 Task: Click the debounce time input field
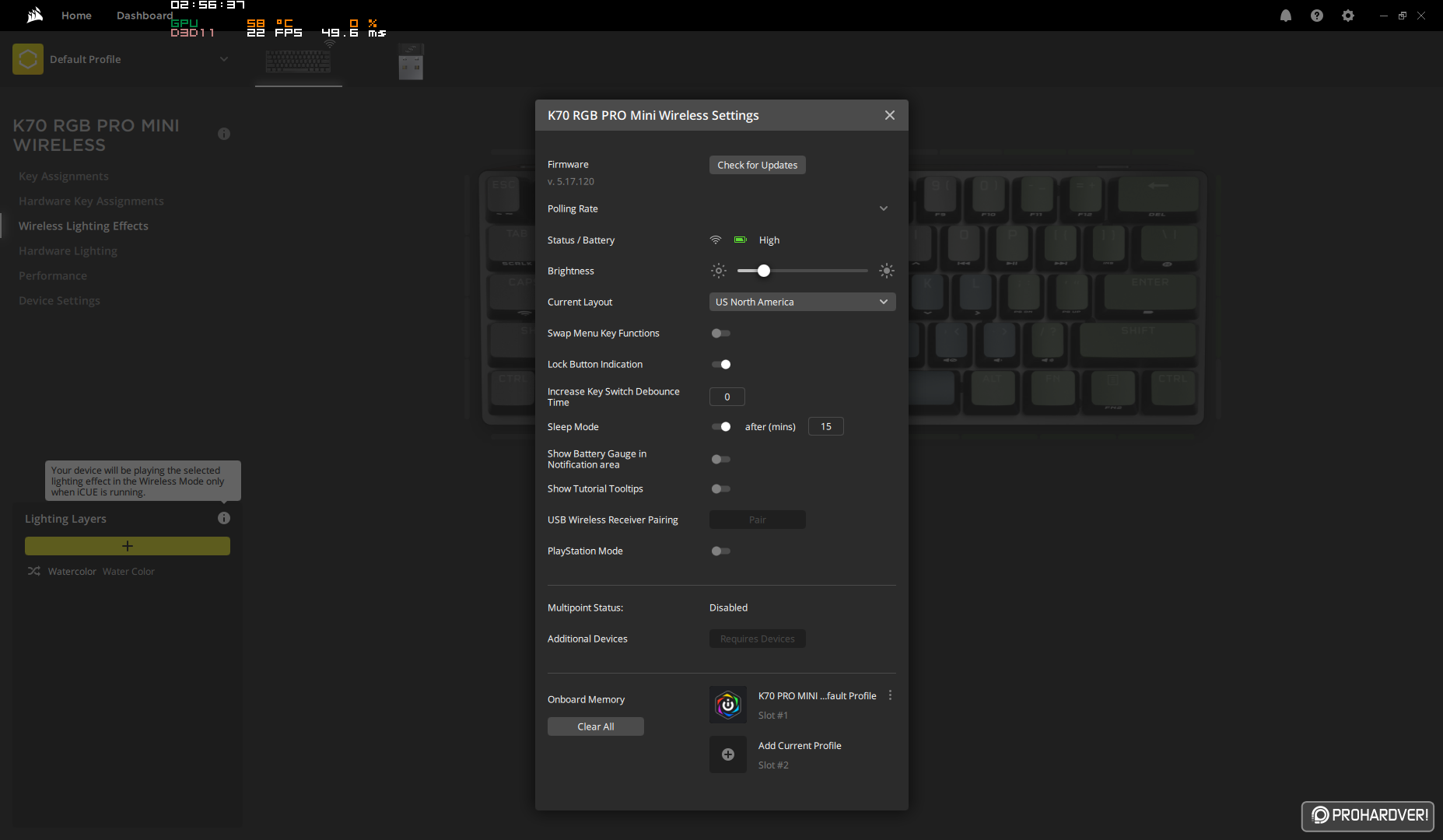(x=727, y=397)
